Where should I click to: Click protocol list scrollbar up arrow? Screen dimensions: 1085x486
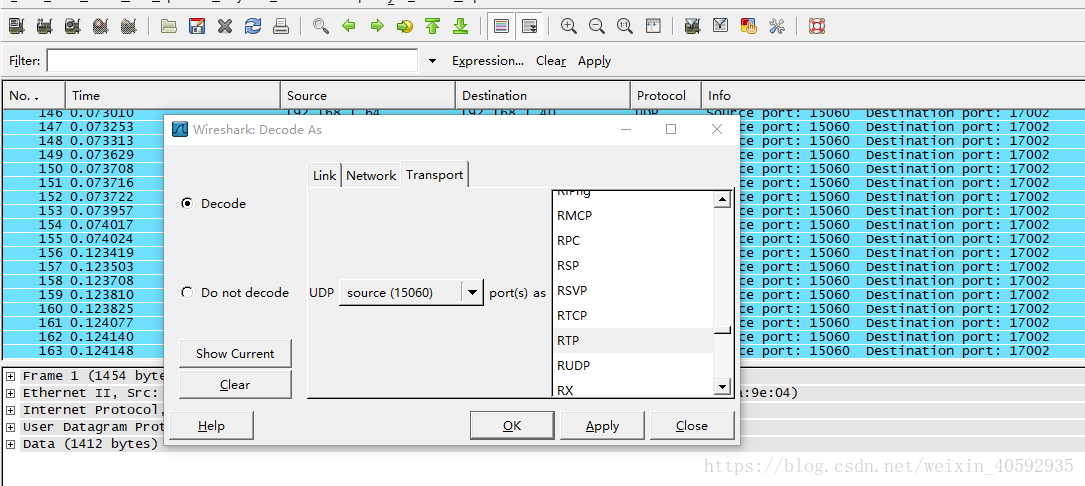(x=722, y=200)
